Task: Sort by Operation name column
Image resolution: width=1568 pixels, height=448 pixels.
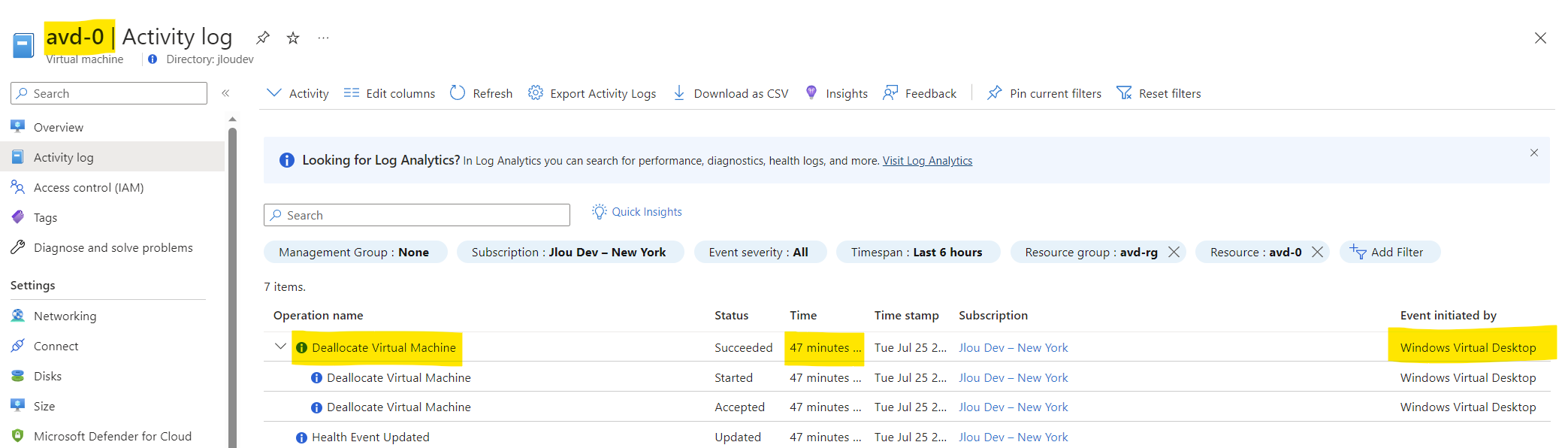Action: [319, 316]
